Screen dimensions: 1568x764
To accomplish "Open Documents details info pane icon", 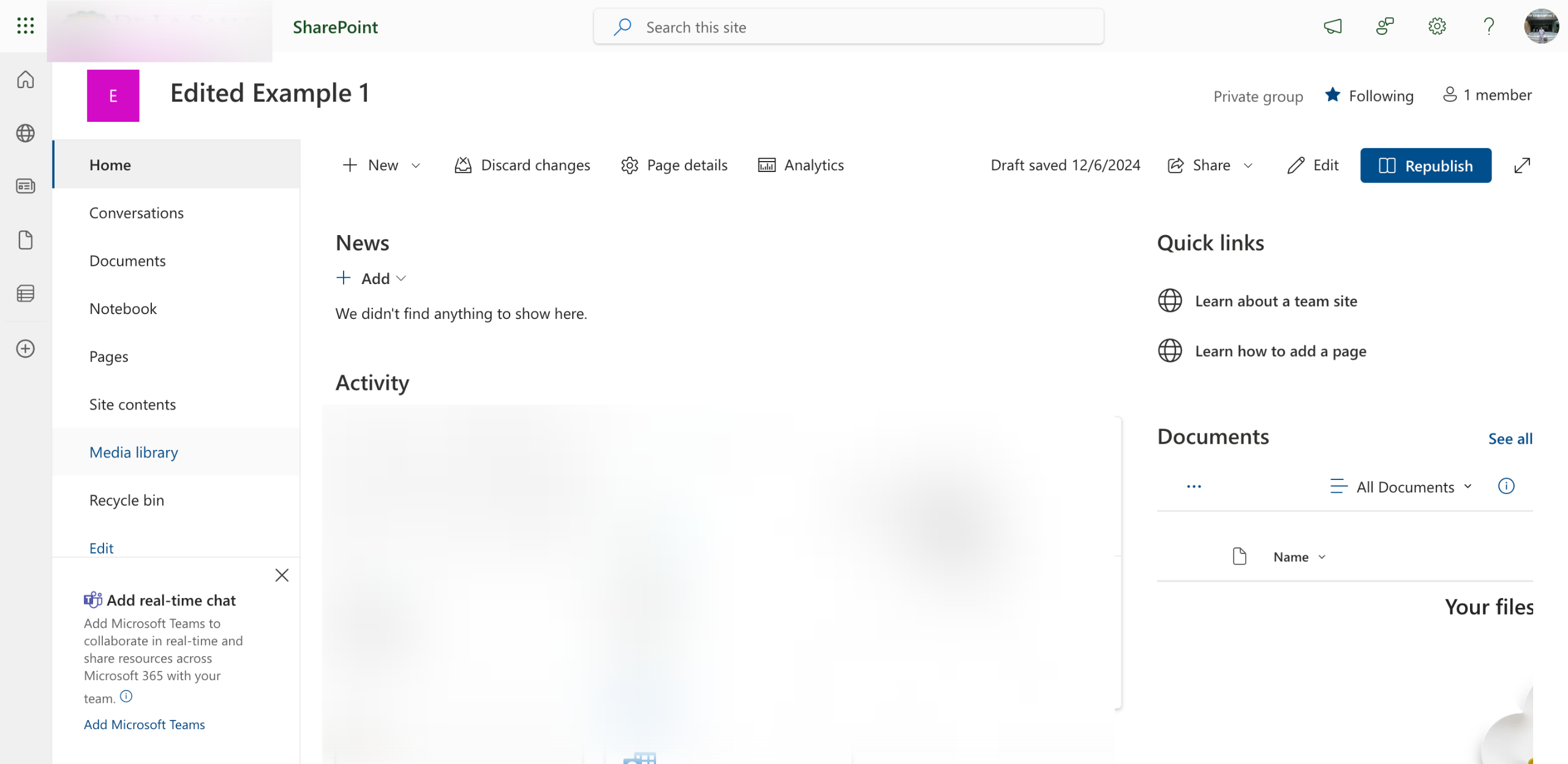I will (x=1506, y=486).
